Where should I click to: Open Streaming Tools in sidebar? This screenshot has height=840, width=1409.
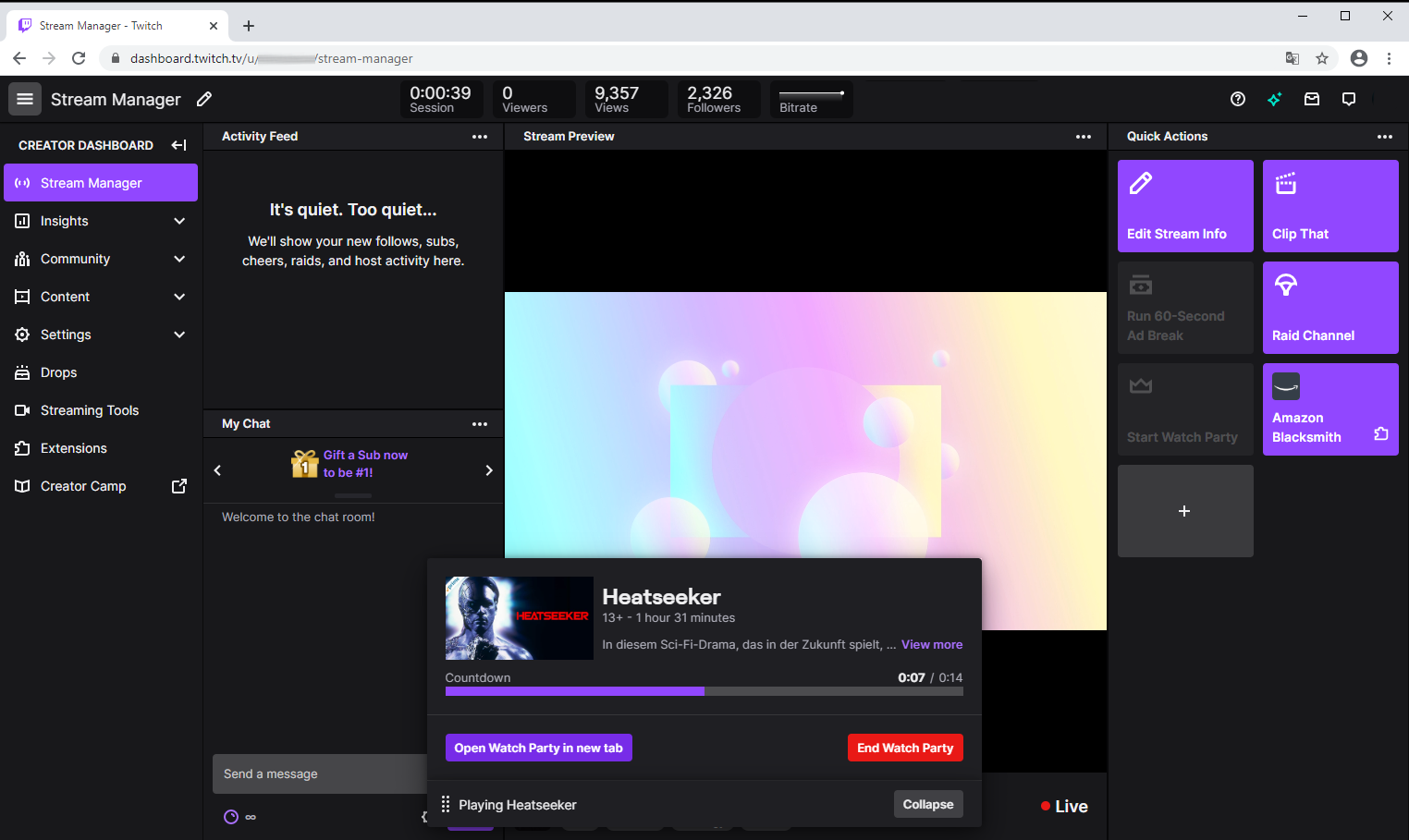(89, 410)
